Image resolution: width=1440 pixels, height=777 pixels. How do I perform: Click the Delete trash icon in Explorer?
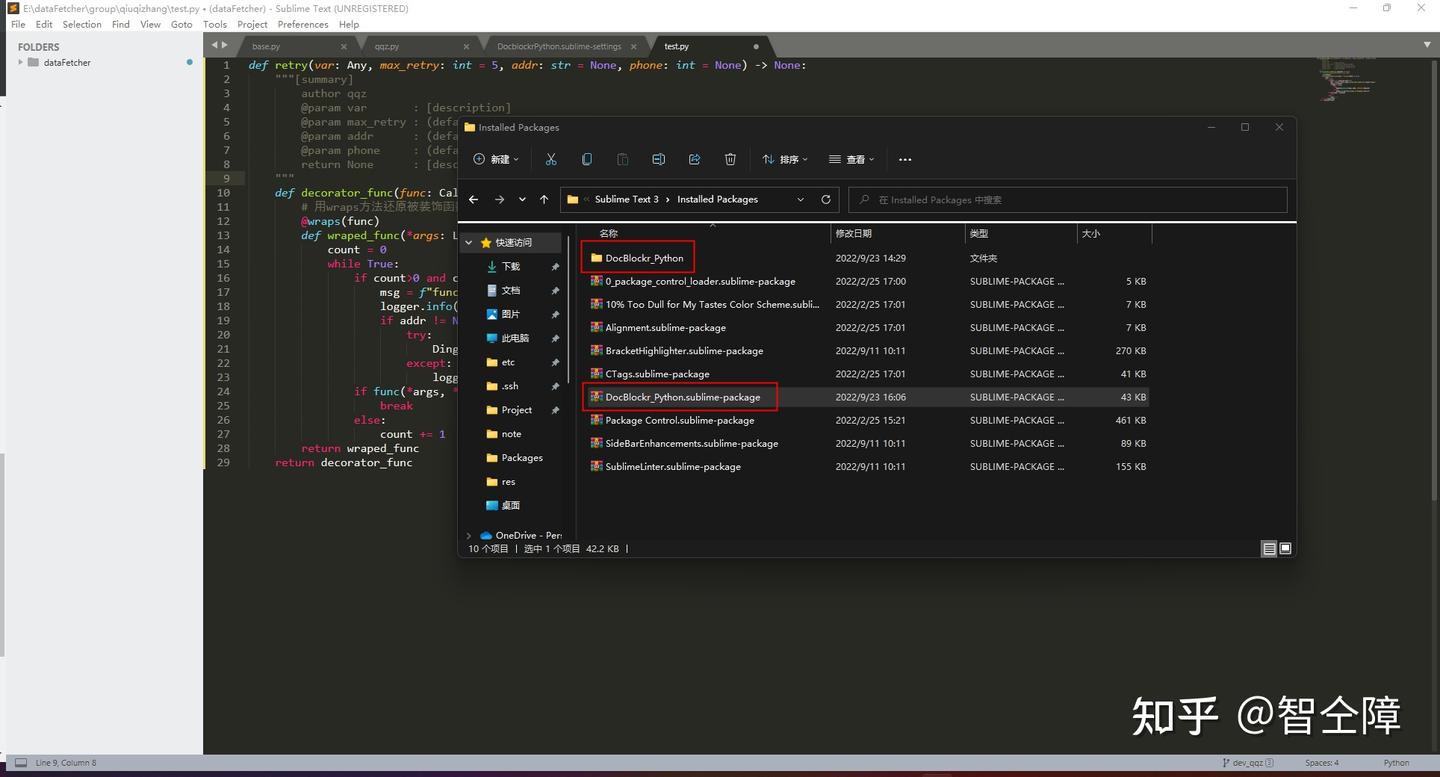[730, 159]
